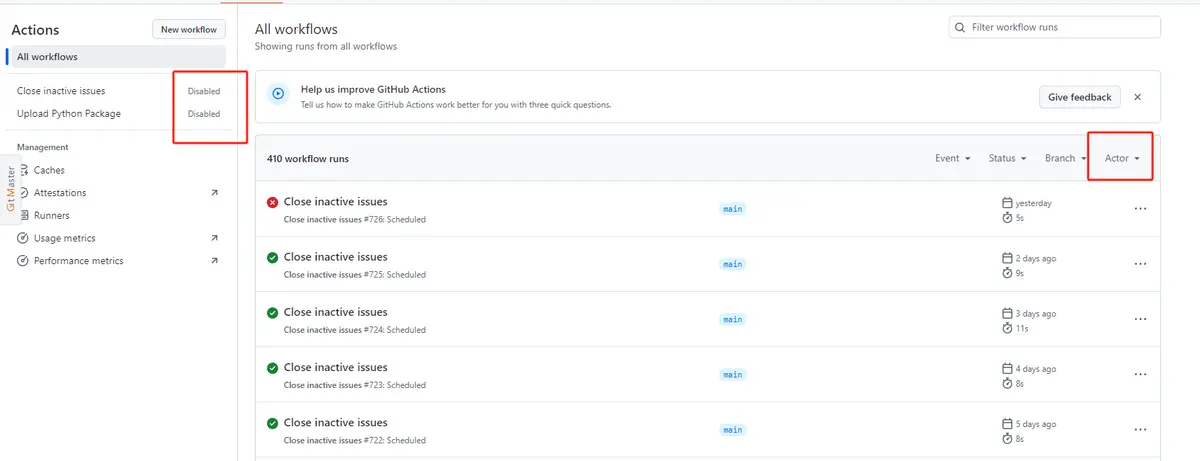Expand the Actor filter dropdown
The width and height of the screenshot is (1200, 461).
pyautogui.click(x=1122, y=158)
